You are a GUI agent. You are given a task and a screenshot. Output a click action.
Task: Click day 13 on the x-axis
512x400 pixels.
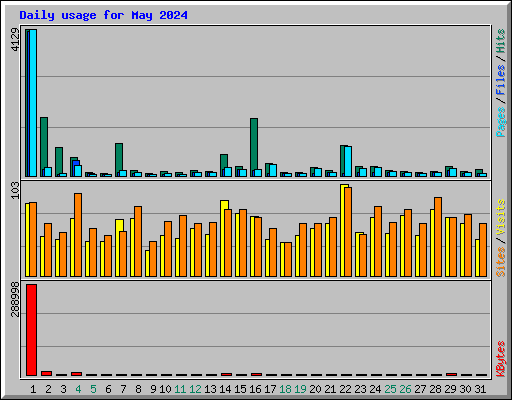(x=210, y=389)
